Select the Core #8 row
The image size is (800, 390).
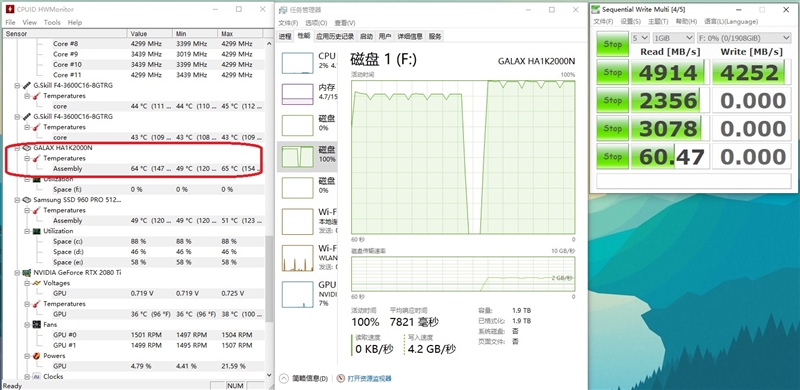click(134, 44)
